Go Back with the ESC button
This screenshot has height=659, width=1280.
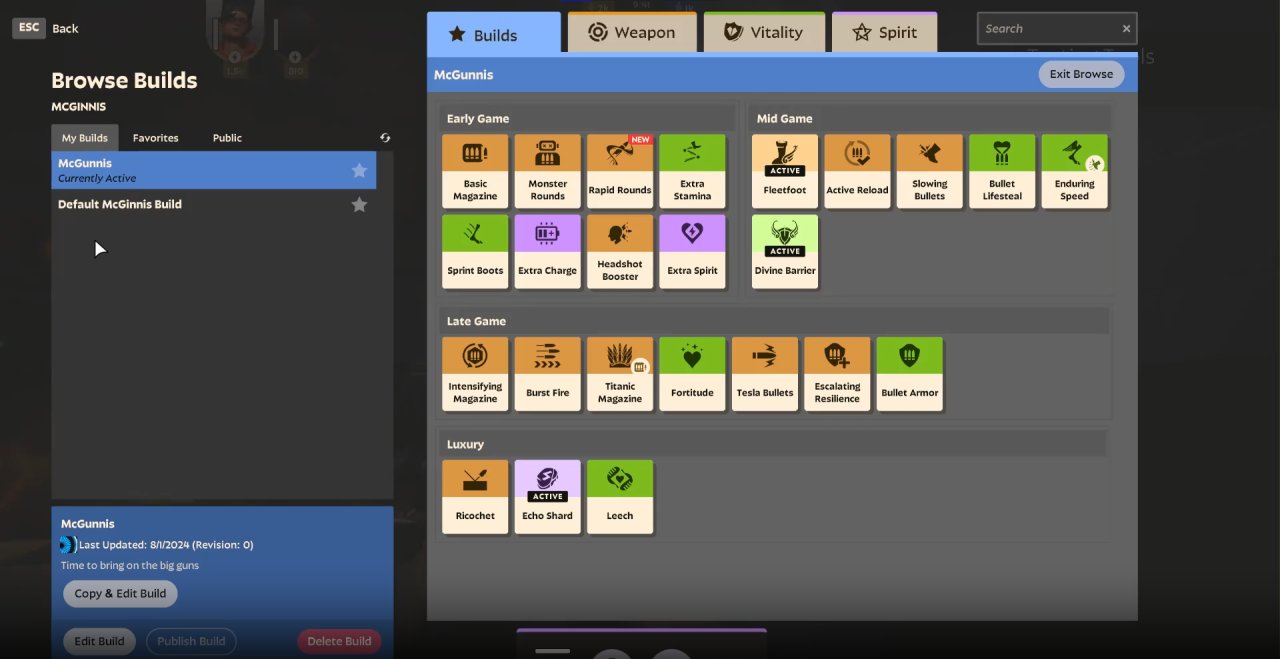[x=29, y=28]
